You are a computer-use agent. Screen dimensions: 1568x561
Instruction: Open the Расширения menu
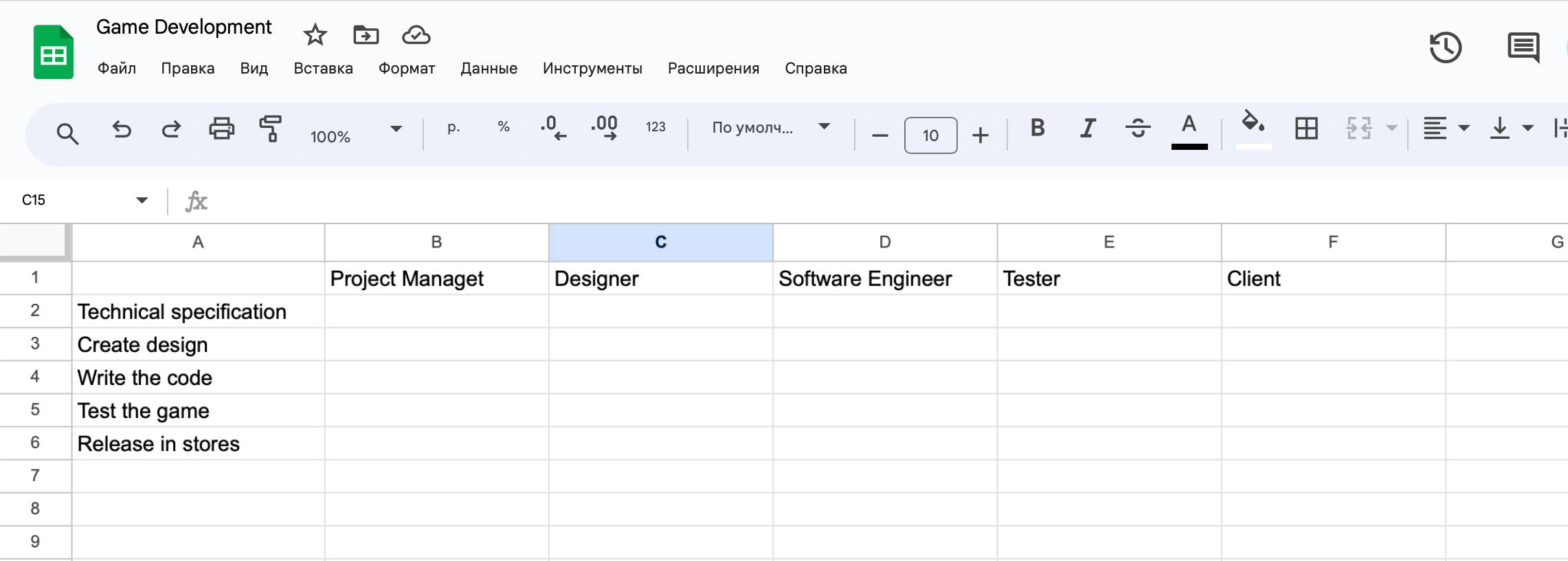(x=713, y=68)
